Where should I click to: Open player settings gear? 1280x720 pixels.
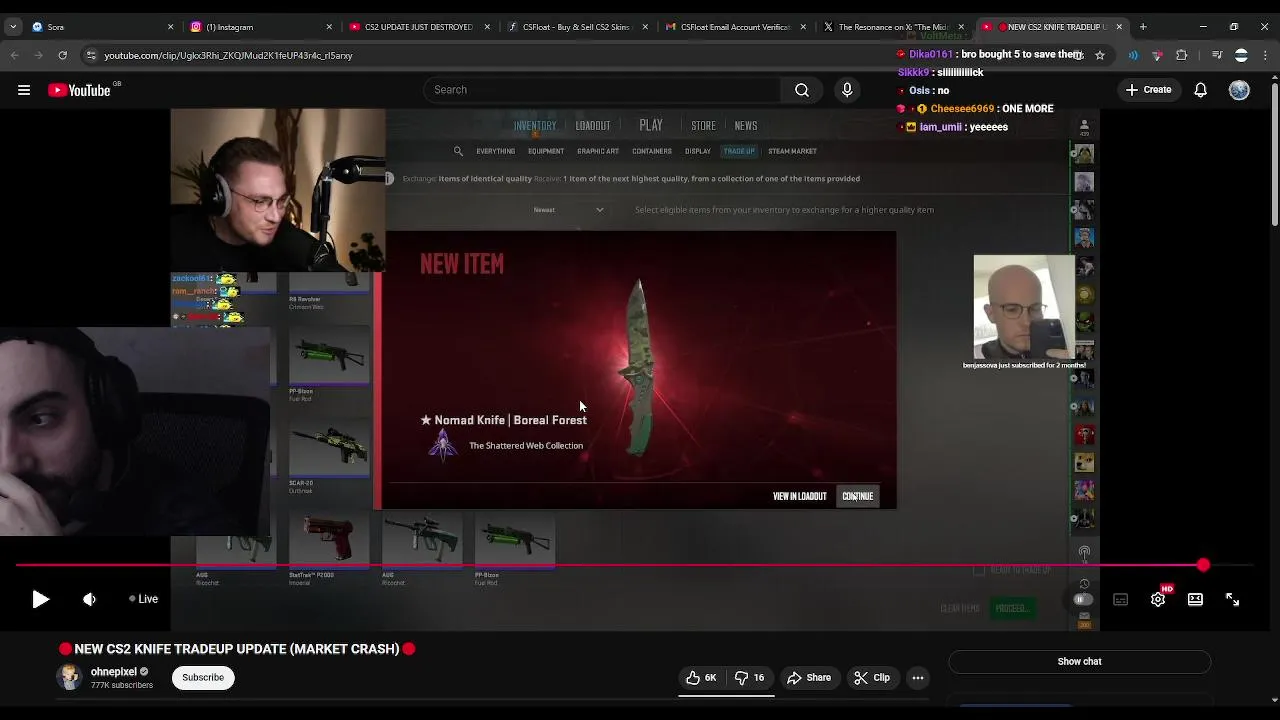coord(1158,599)
